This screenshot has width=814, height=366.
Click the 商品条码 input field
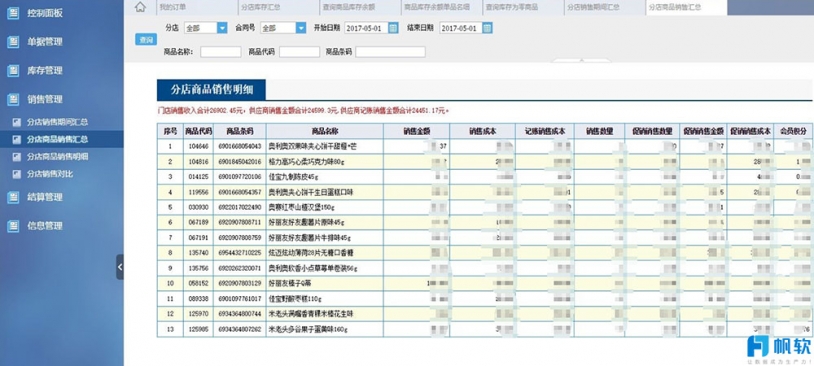click(390, 52)
